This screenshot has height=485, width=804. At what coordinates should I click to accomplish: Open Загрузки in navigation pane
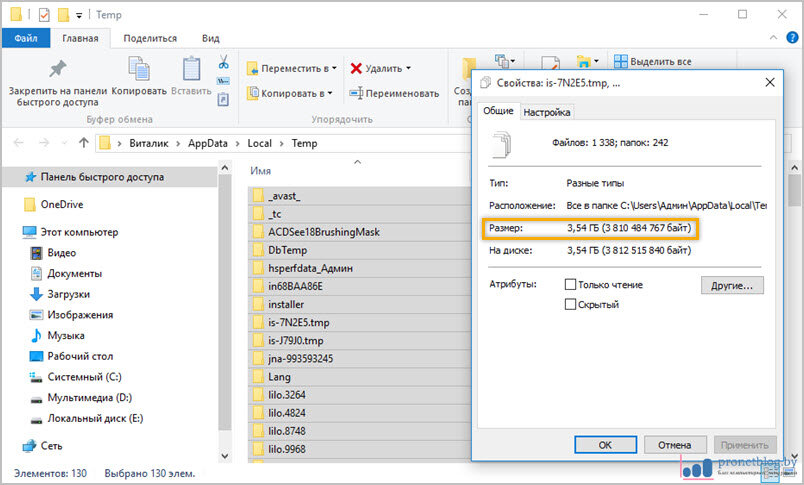[x=68, y=294]
